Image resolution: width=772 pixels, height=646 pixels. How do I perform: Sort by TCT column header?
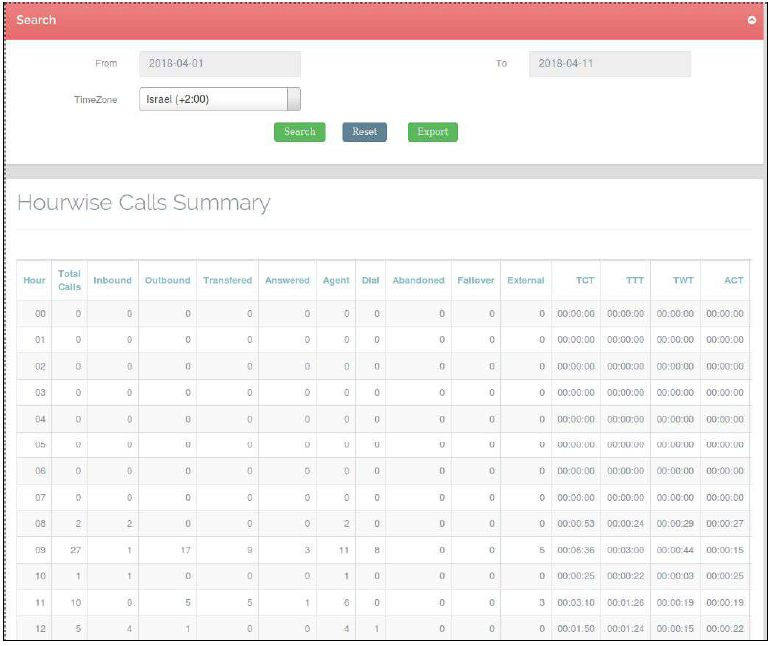click(584, 280)
